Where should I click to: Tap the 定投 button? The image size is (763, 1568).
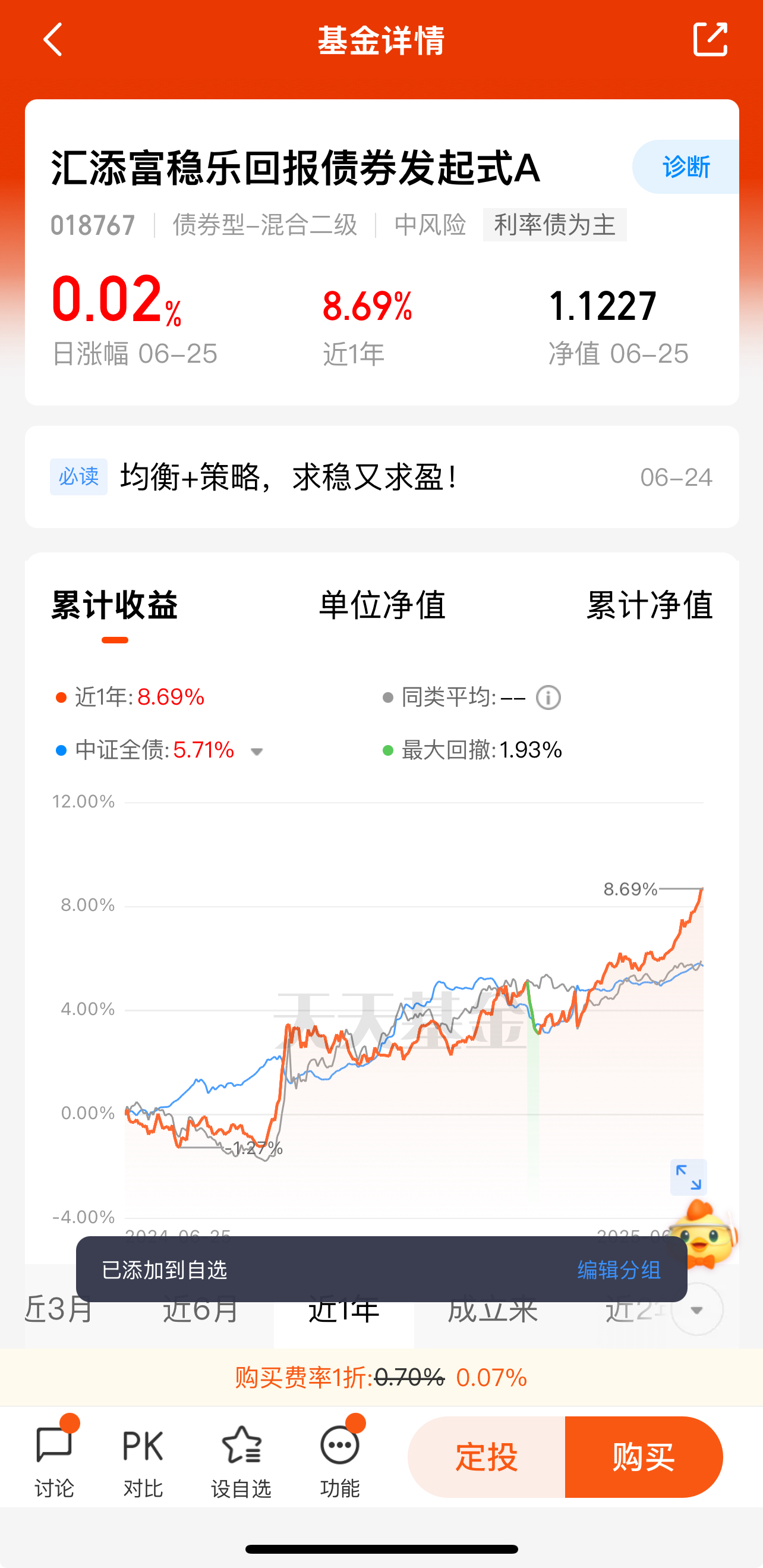pyautogui.click(x=486, y=1457)
